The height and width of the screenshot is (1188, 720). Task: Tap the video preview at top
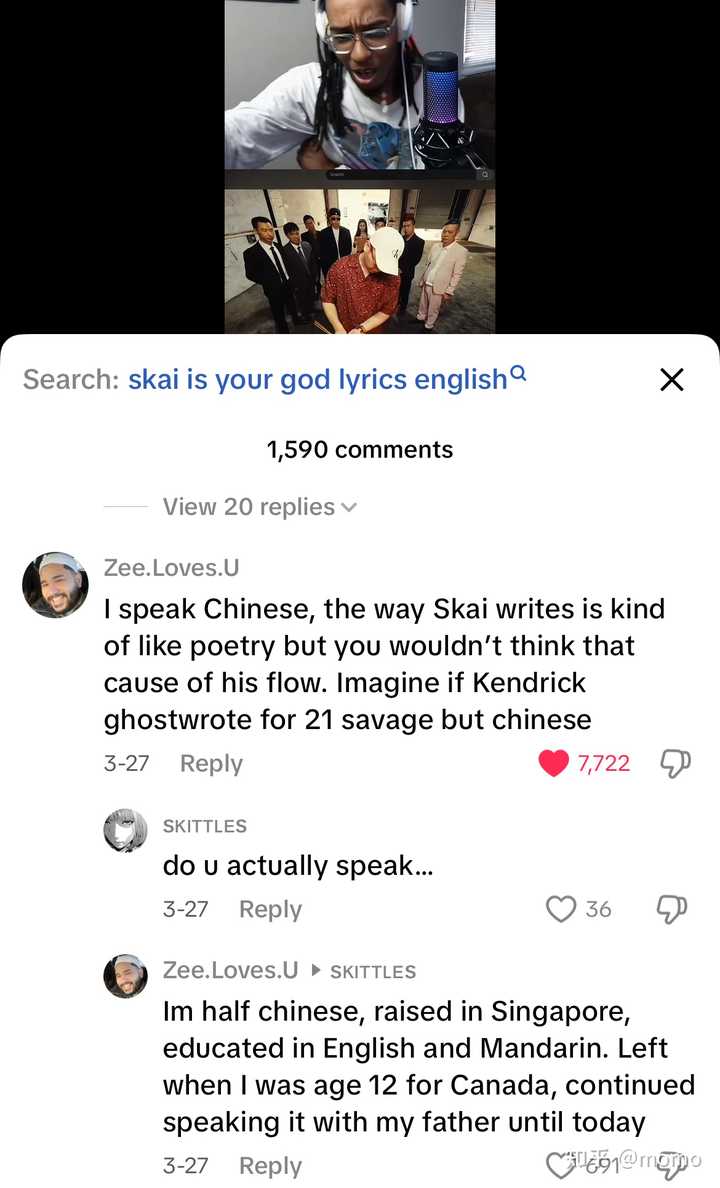pyautogui.click(x=360, y=167)
